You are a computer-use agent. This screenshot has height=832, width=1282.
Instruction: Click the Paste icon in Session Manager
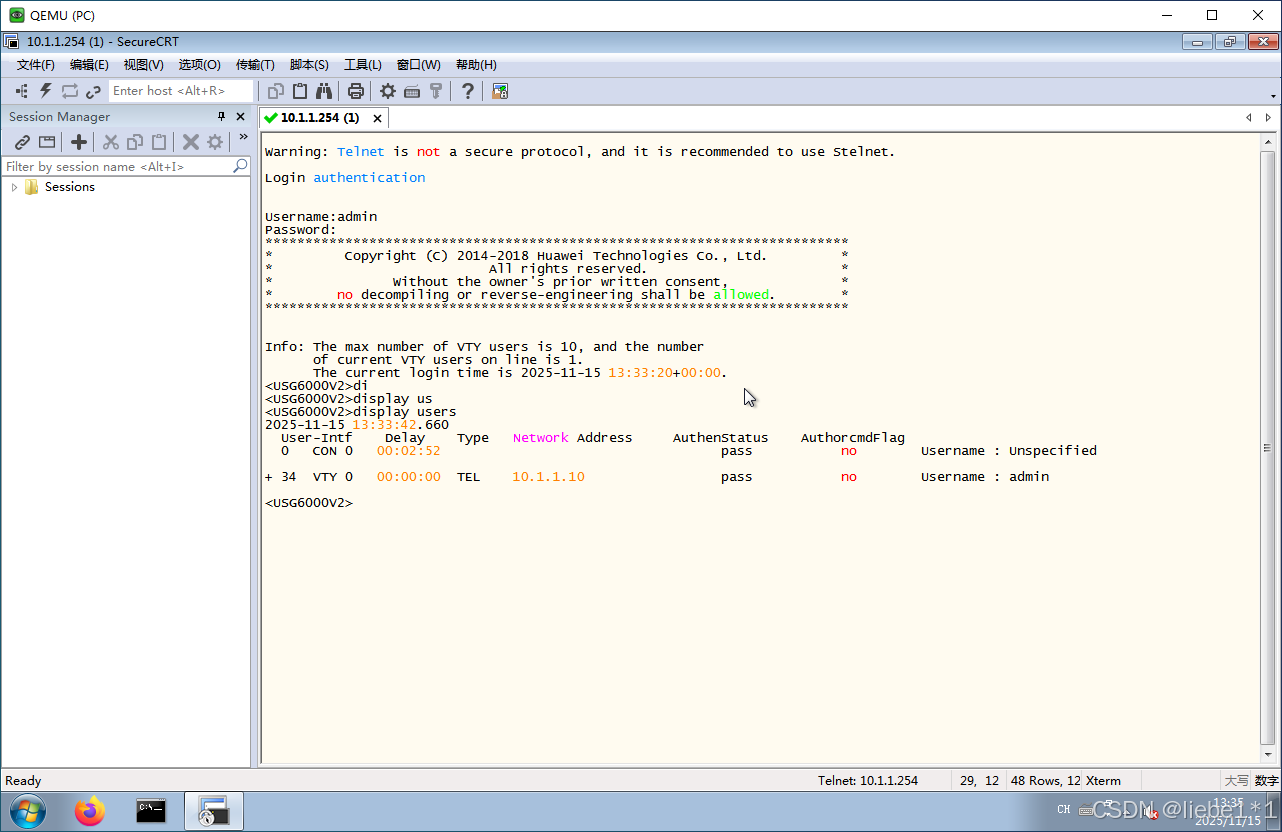(x=159, y=142)
